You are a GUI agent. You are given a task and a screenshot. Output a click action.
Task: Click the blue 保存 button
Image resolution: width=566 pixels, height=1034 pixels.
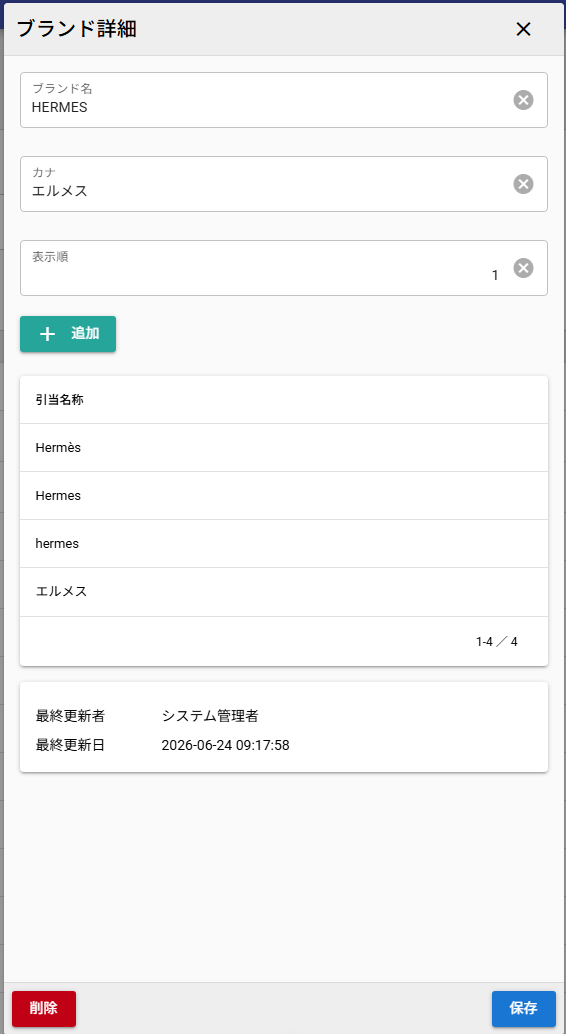(524, 1009)
